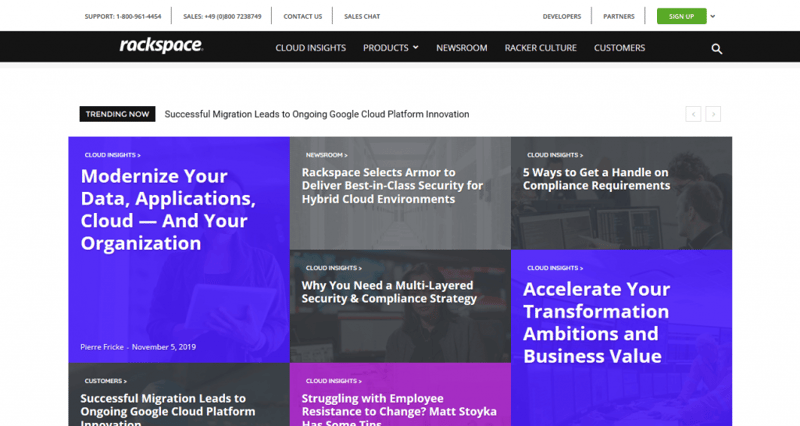Screen dimensions: 800x426
Task: Show previous trending story arrow
Action: [x=693, y=114]
